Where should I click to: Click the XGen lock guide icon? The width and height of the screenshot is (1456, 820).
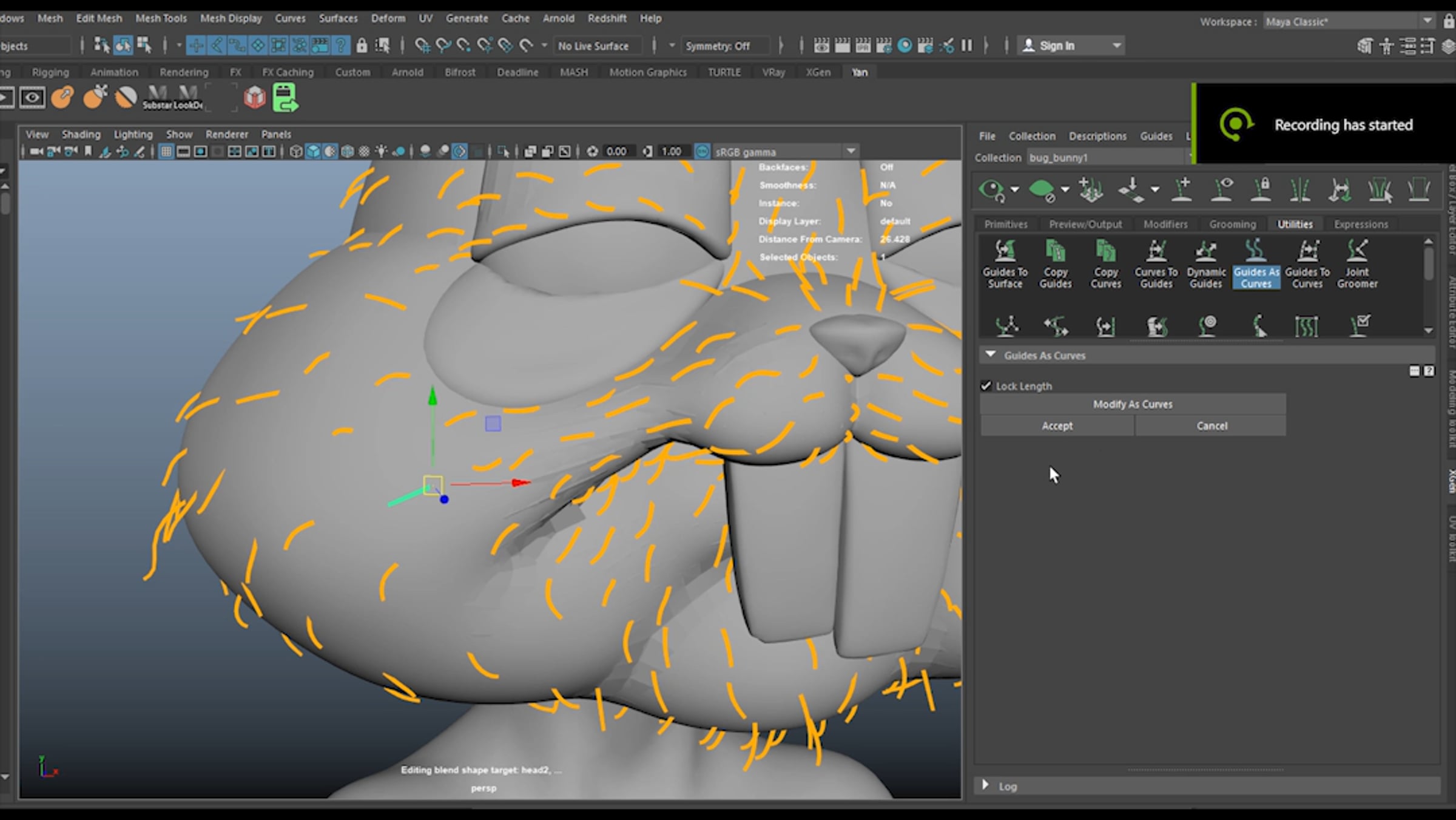tap(1261, 189)
